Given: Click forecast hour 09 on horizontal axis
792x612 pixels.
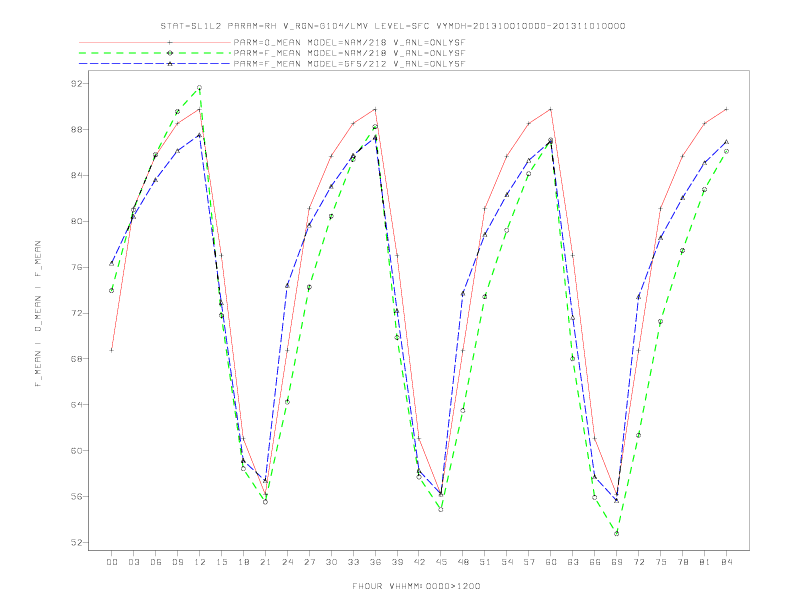Looking at the screenshot, I should [x=177, y=562].
